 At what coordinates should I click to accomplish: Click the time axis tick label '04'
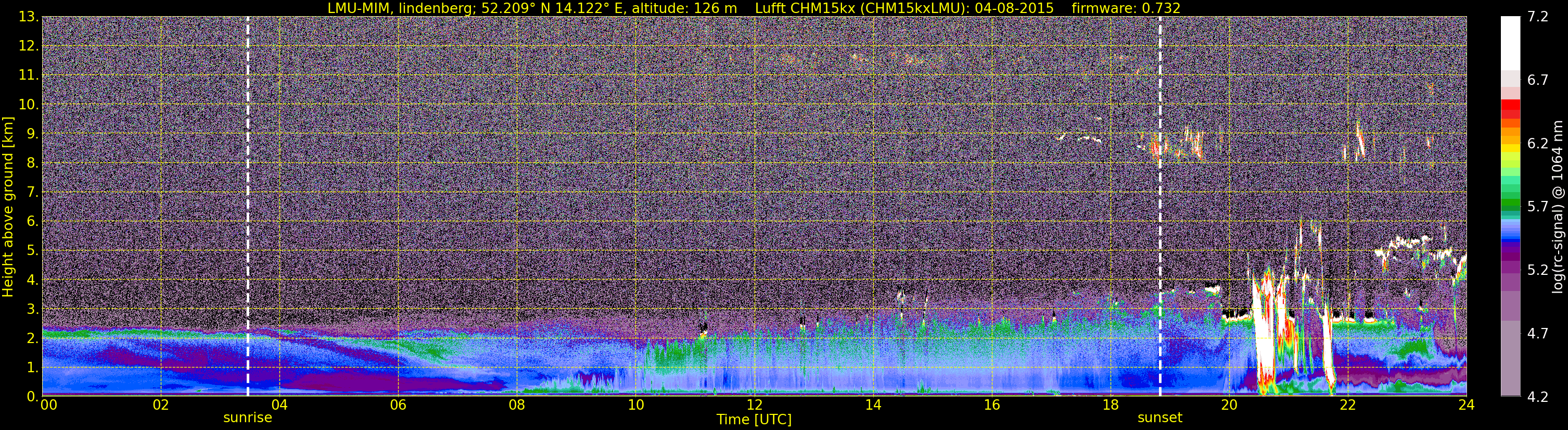coord(279,405)
